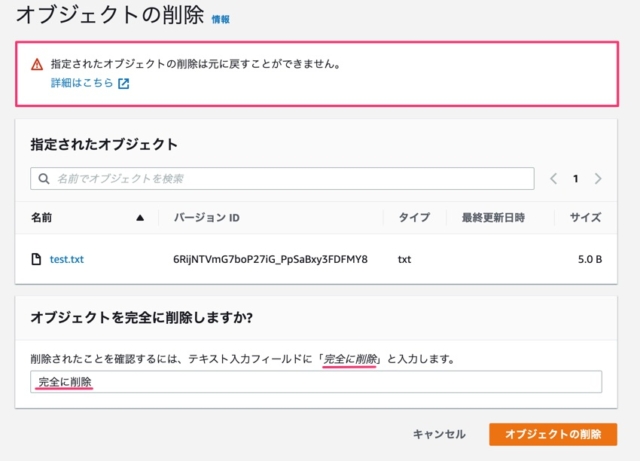Open the 詳細はこちら link
This screenshot has height=461, width=640.
tap(82, 83)
